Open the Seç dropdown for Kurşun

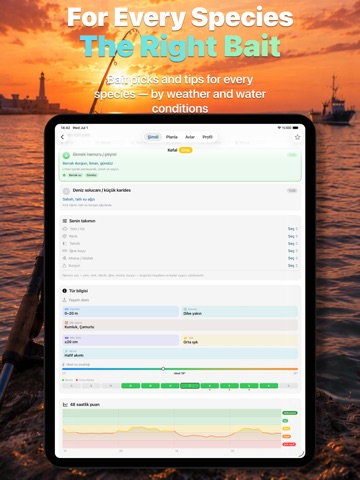pos(293,266)
